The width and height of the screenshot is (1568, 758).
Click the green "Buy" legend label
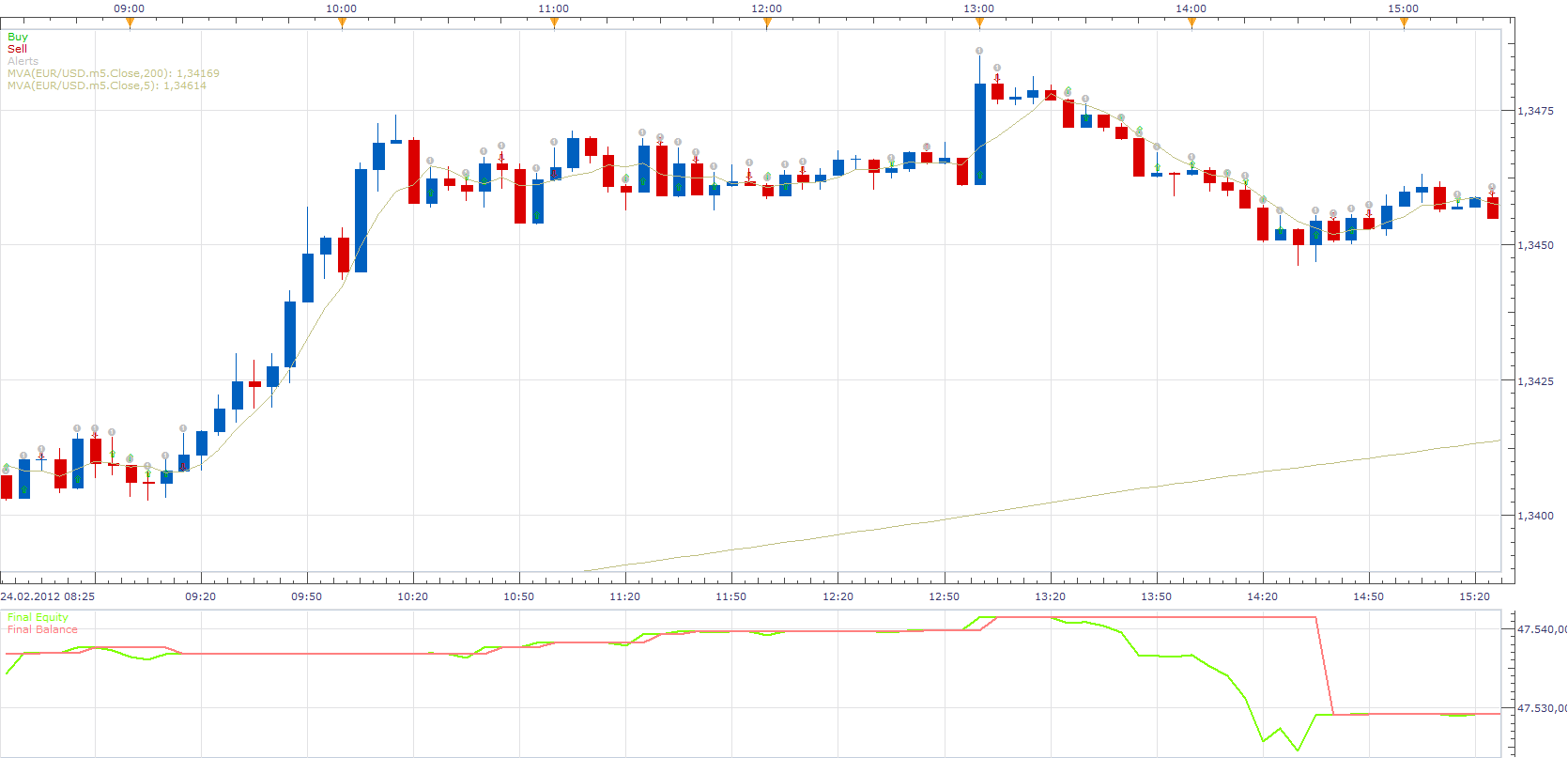18,37
